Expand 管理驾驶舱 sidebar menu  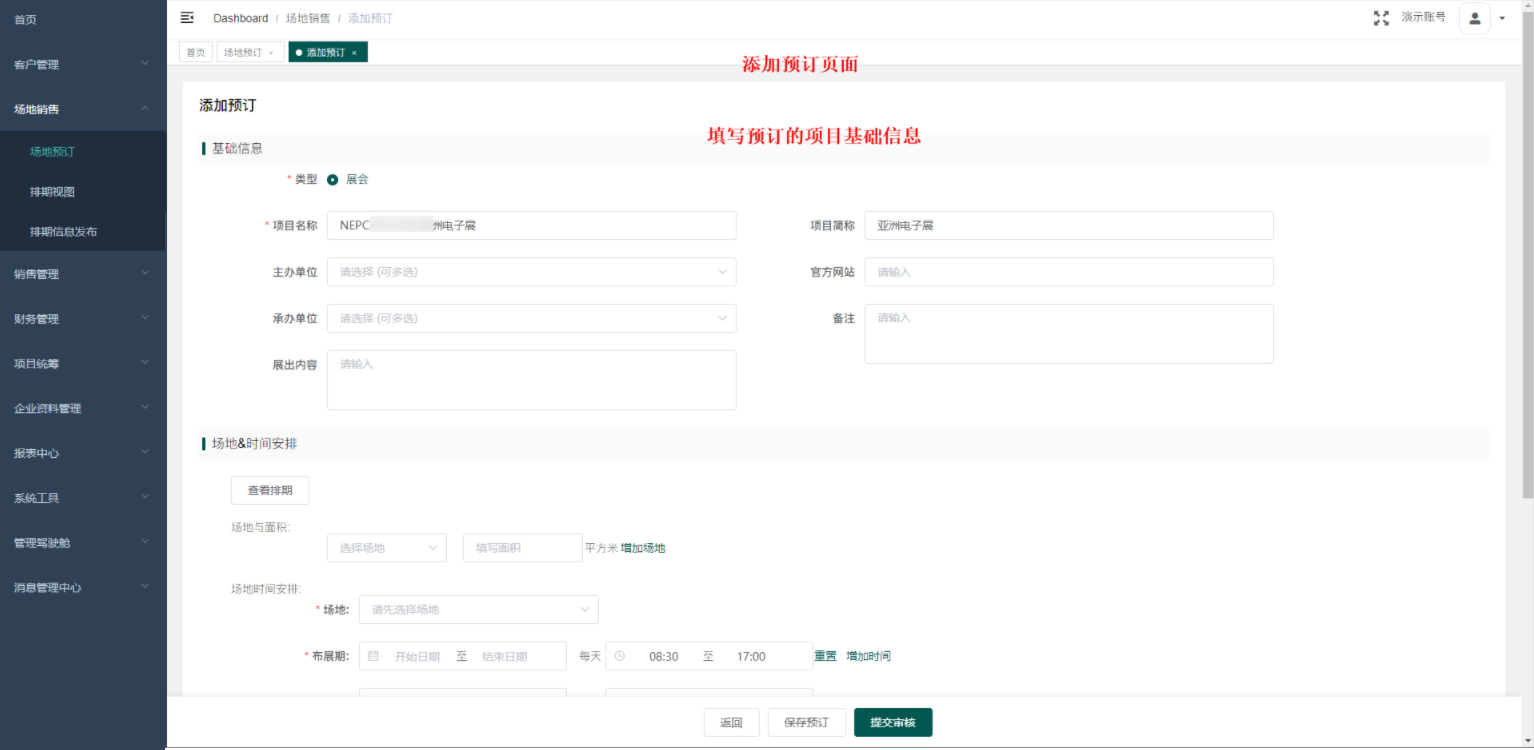83,543
